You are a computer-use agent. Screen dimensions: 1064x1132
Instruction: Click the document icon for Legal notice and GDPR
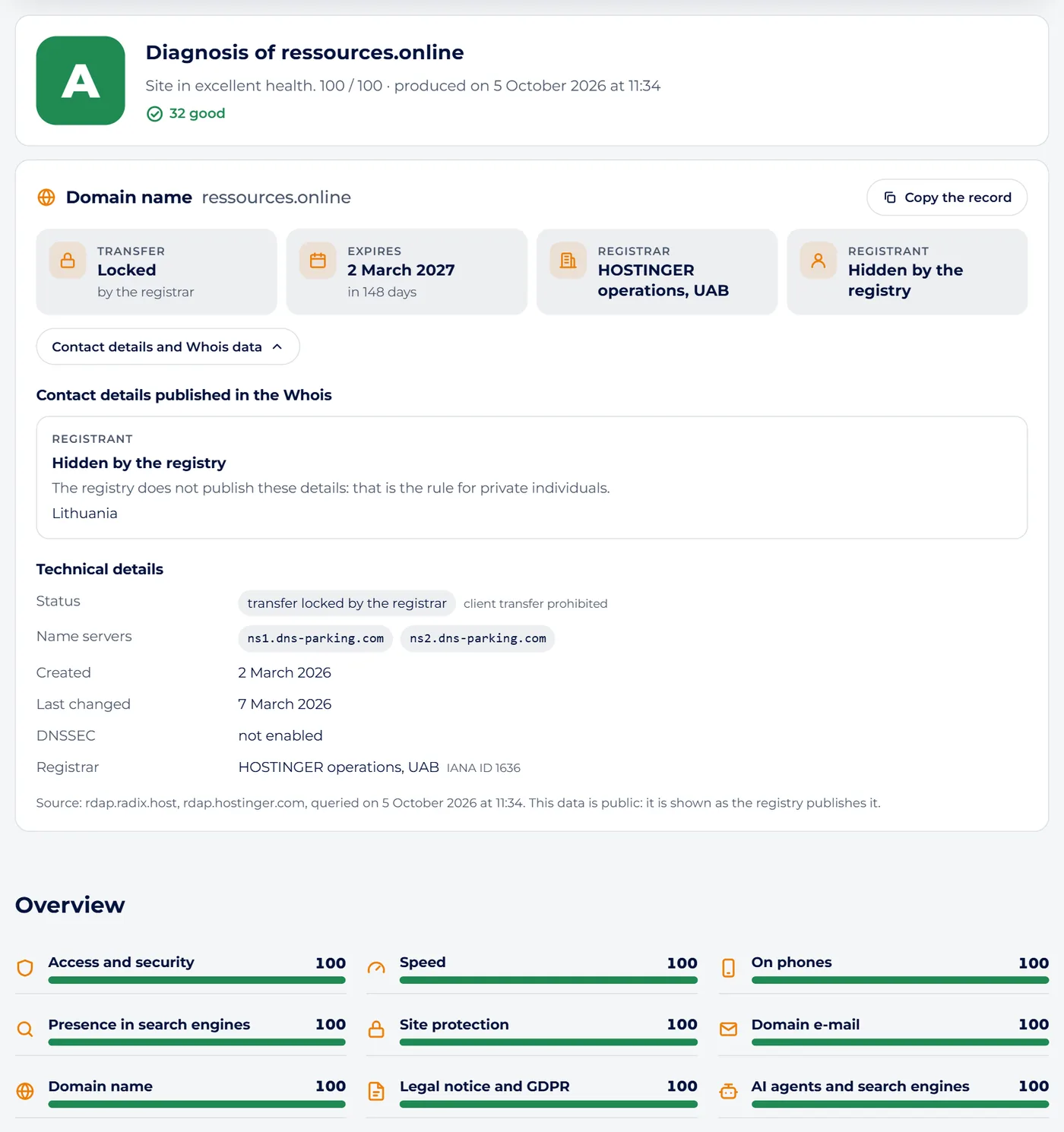coord(376,1091)
